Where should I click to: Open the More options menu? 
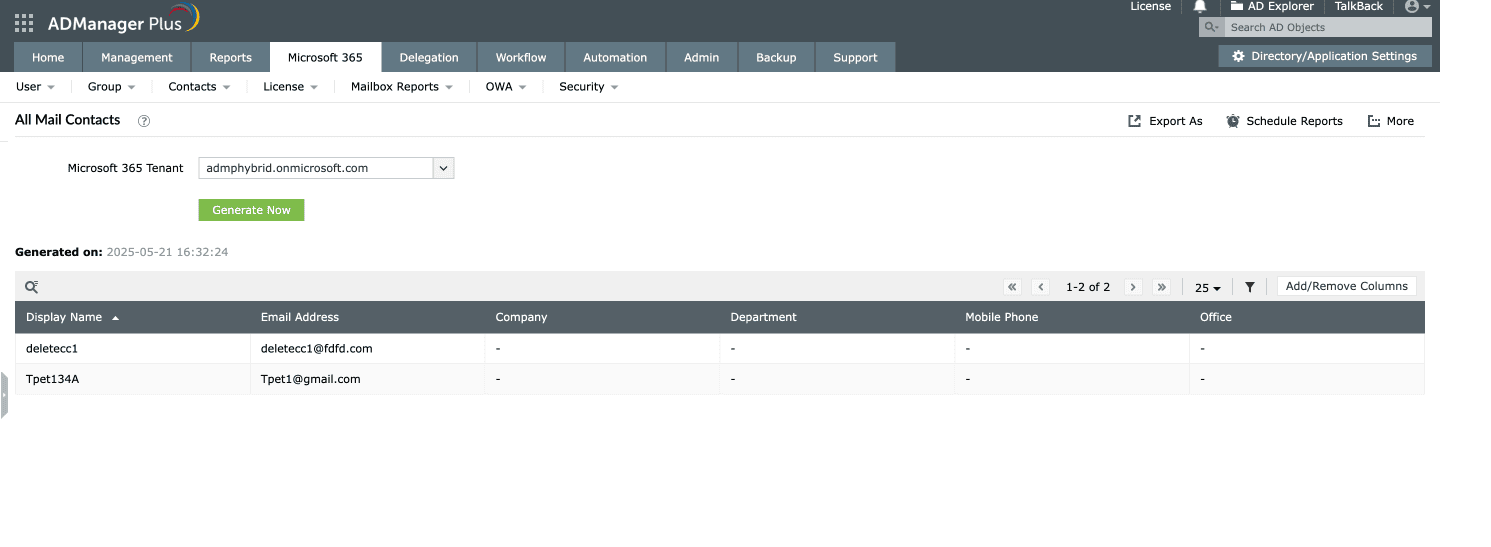tap(1391, 121)
